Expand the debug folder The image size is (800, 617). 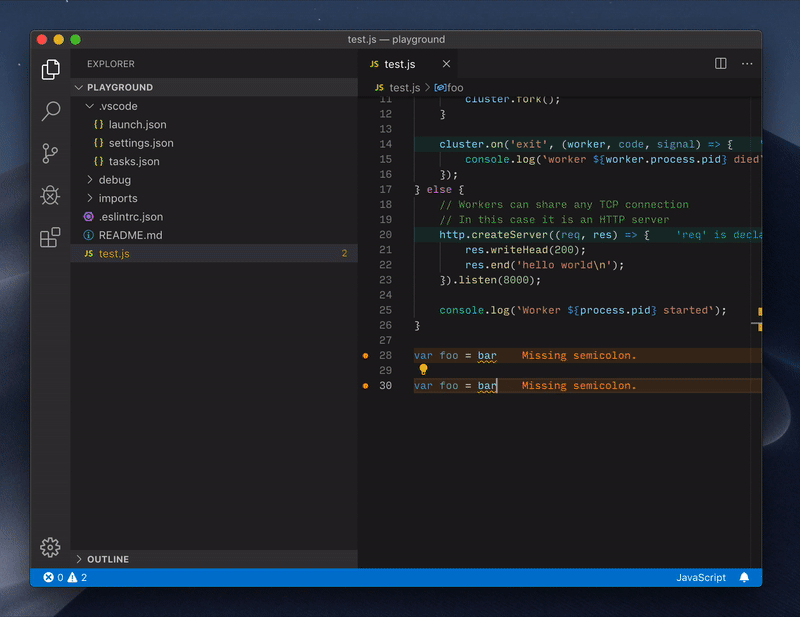pos(114,180)
